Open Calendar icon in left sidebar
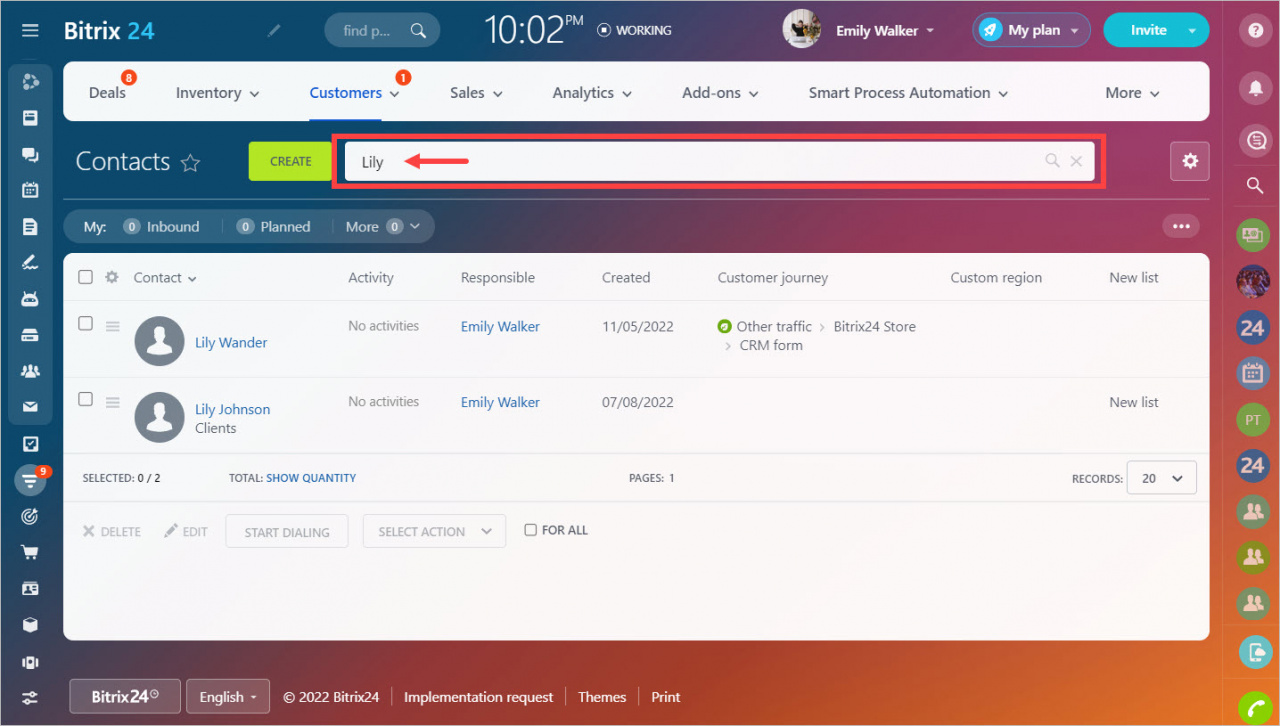Viewport: 1280px width, 726px height. pos(30,190)
